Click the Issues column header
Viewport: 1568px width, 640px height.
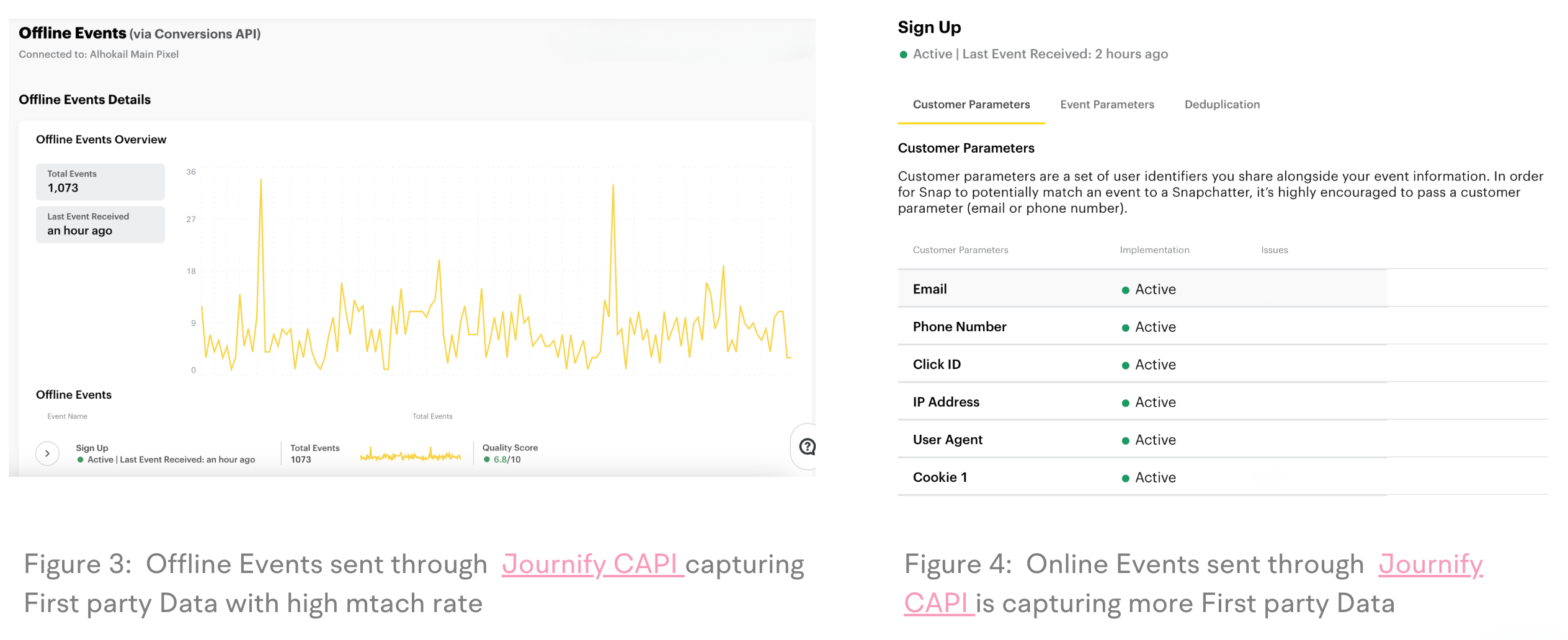(1274, 250)
